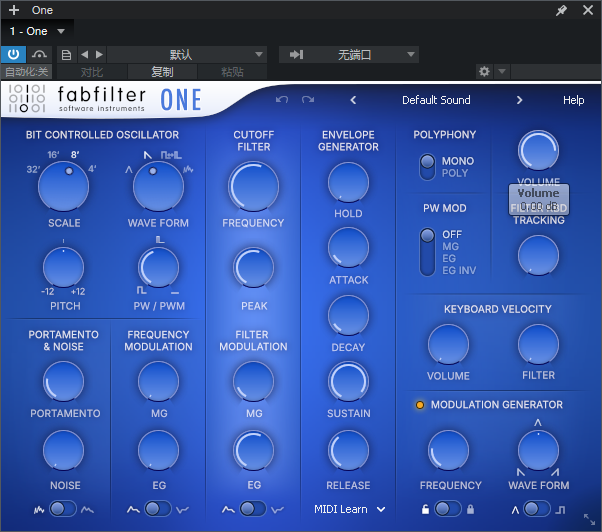
Task: Click the sidechain headphone-style icon
Action: [39, 55]
